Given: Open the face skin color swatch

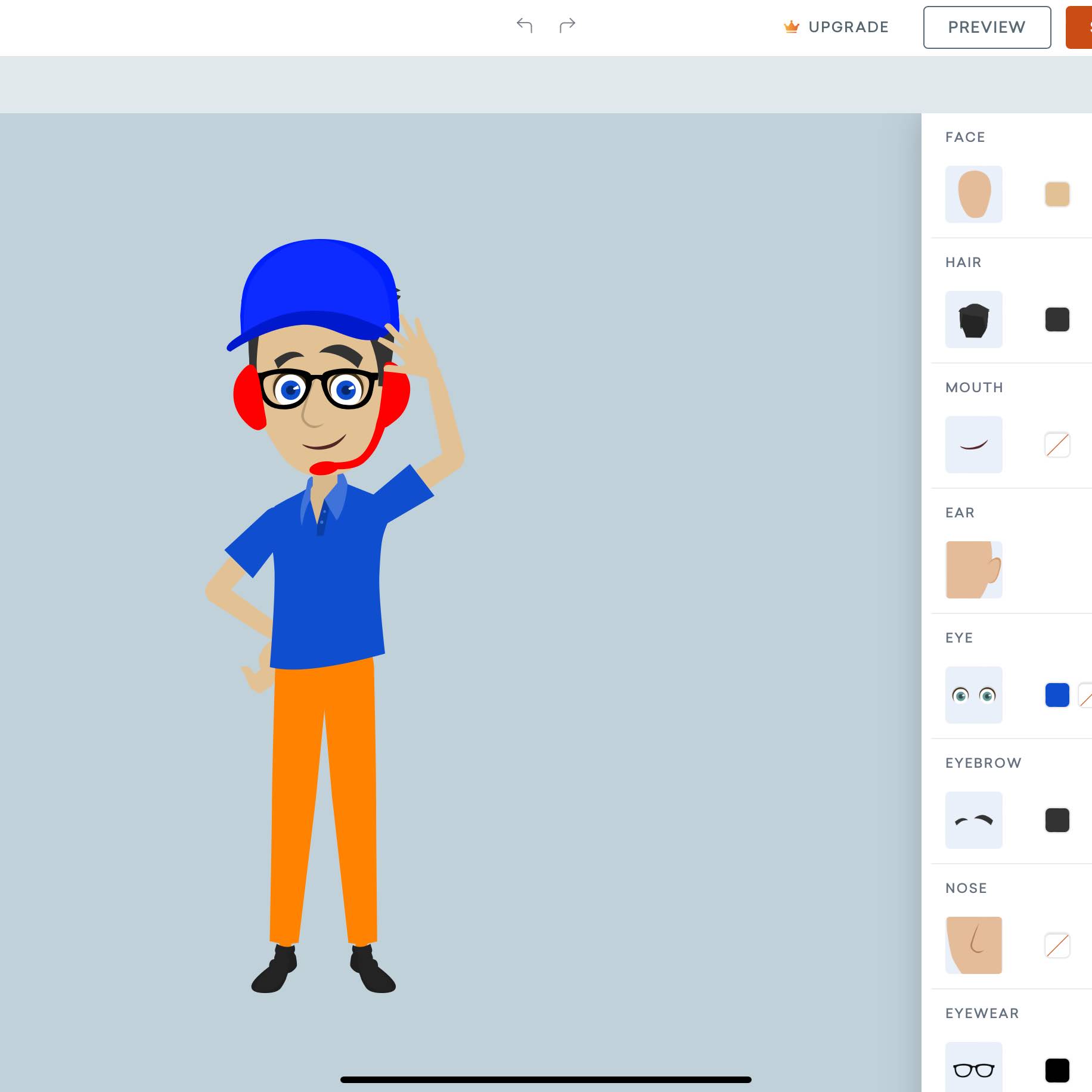Looking at the screenshot, I should tap(1057, 194).
